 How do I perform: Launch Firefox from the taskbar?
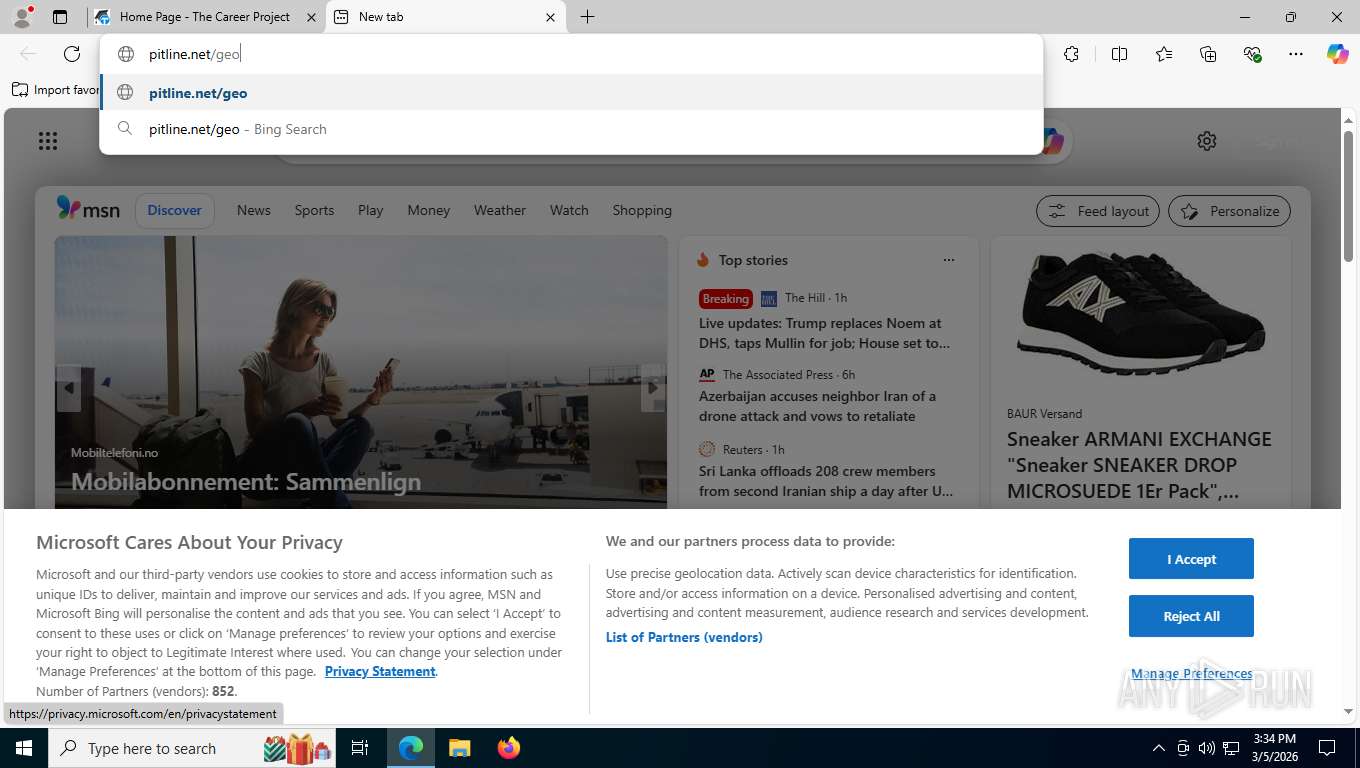[508, 748]
